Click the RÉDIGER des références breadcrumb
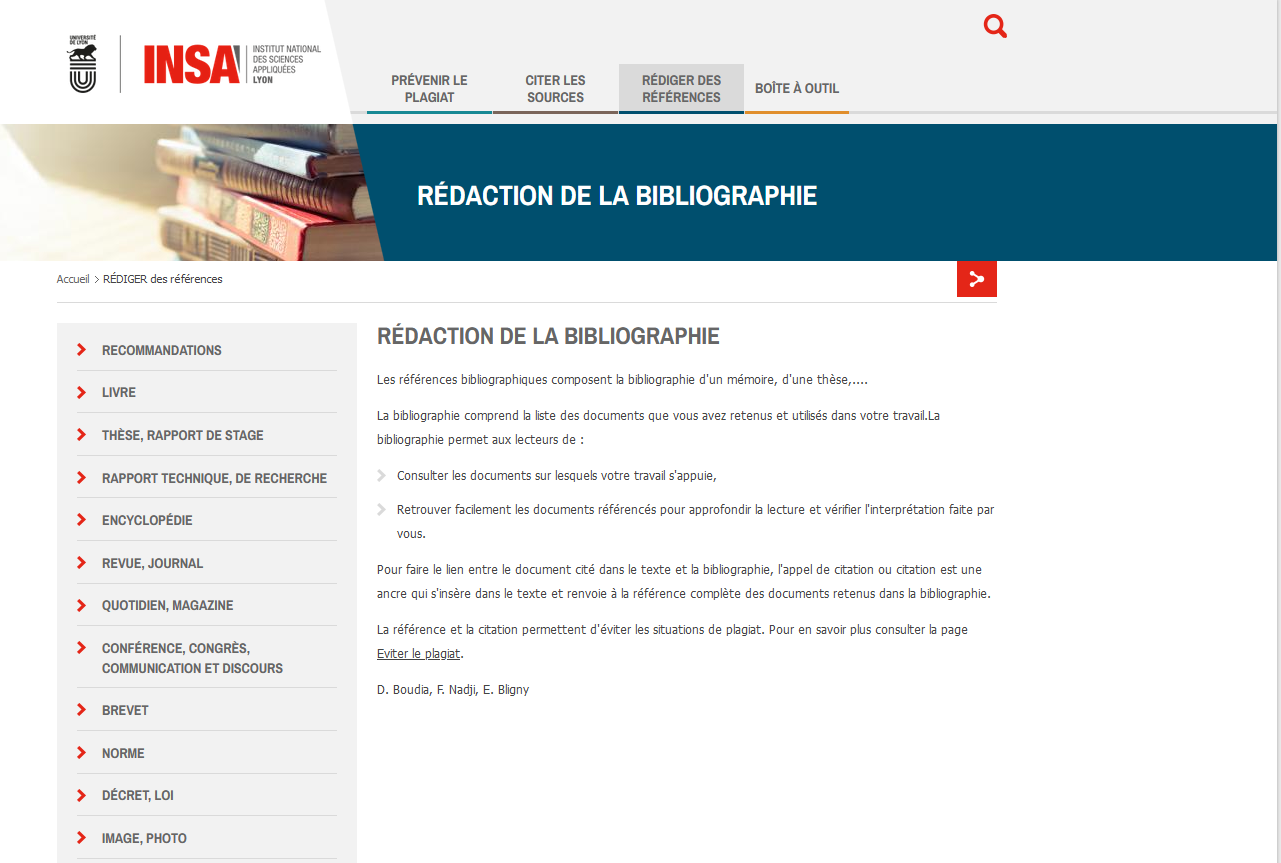The height and width of the screenshot is (863, 1281). tap(163, 279)
